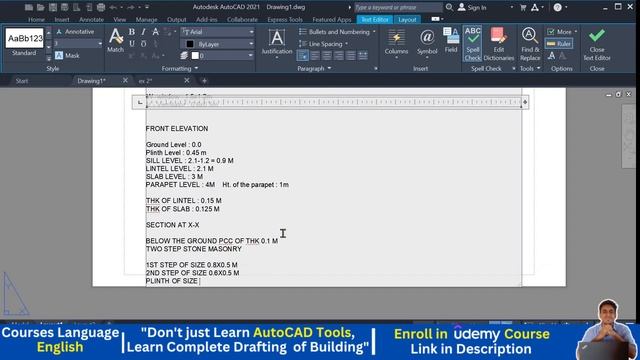Open Find & Replace
Viewport: 640px width, 360px height.
point(530,44)
